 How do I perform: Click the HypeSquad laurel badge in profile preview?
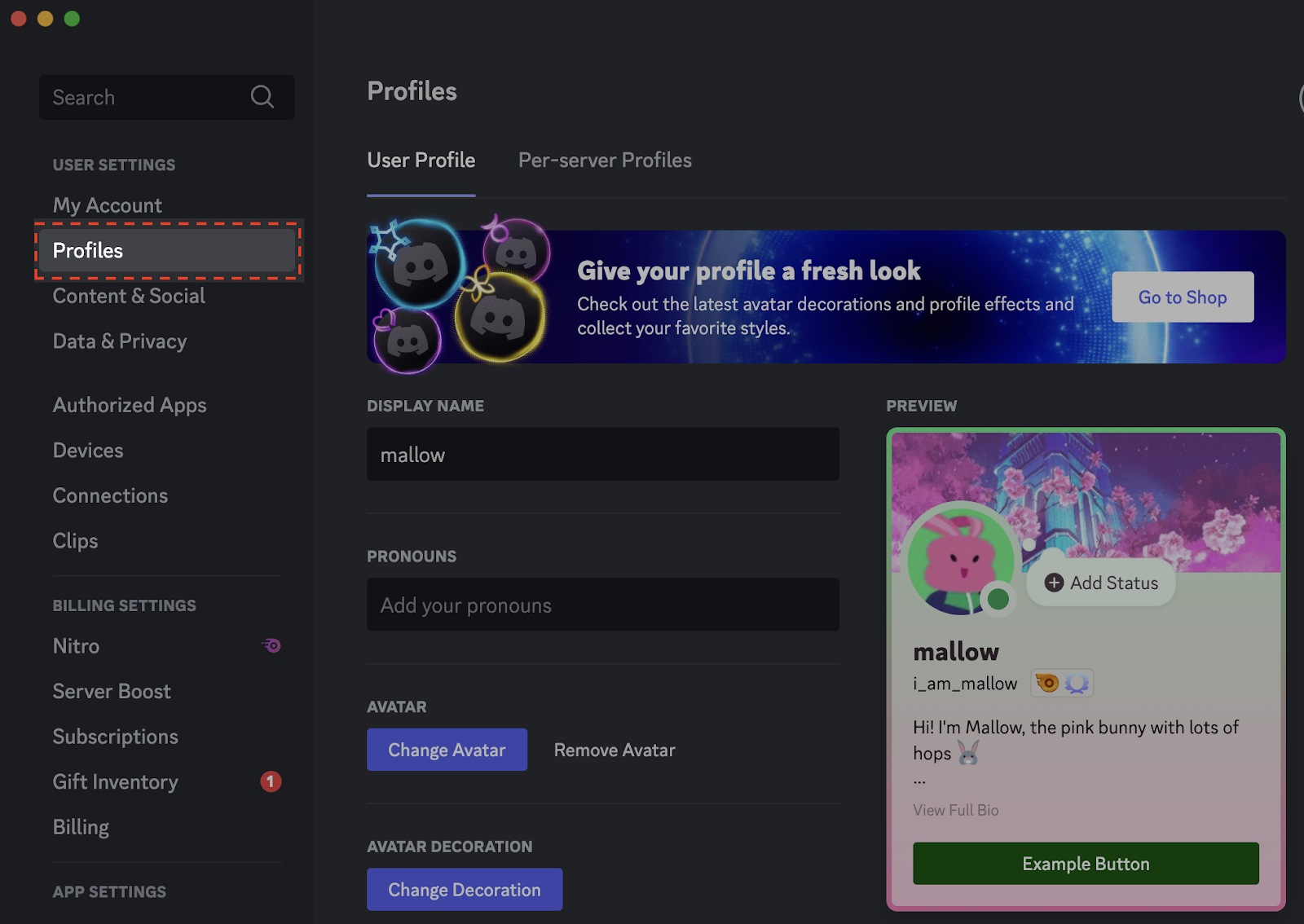click(x=1077, y=683)
